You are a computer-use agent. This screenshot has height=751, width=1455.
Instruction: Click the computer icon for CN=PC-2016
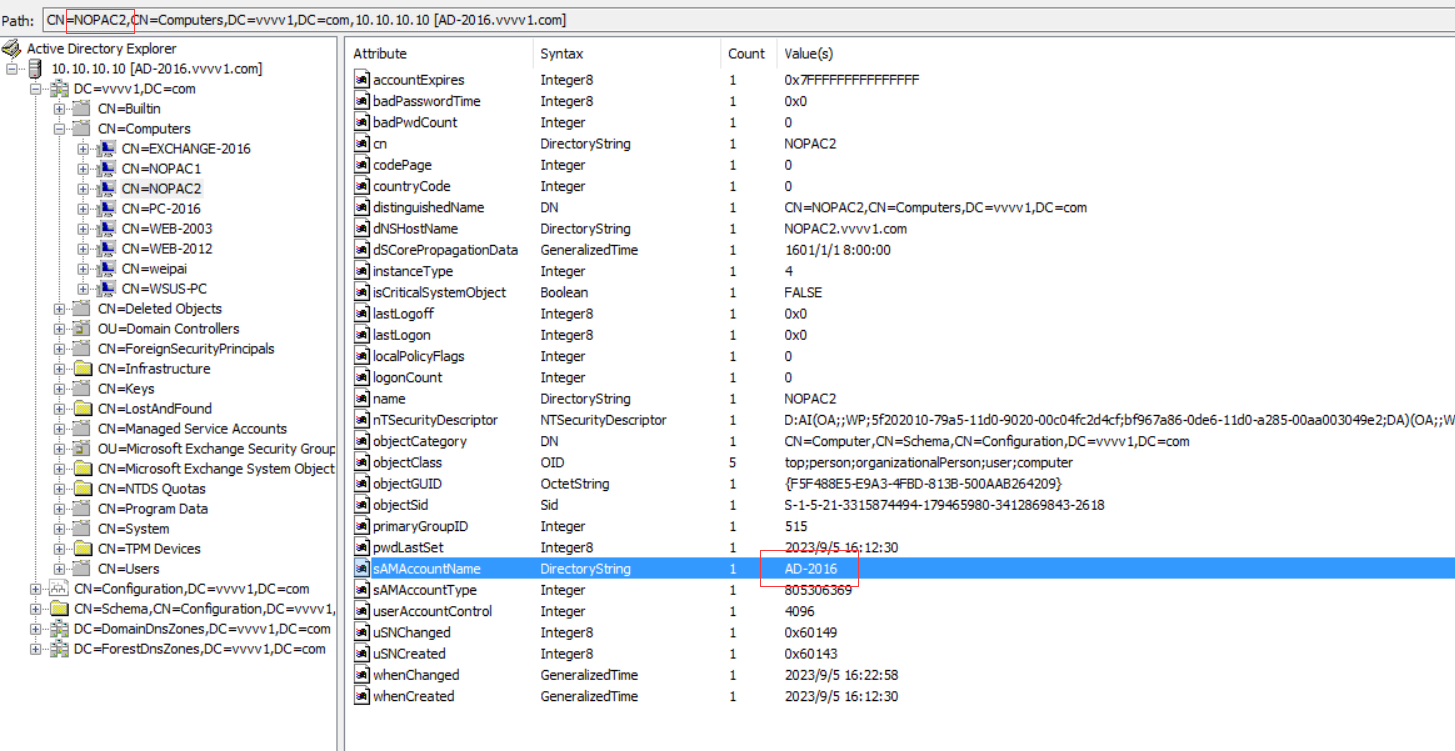107,209
